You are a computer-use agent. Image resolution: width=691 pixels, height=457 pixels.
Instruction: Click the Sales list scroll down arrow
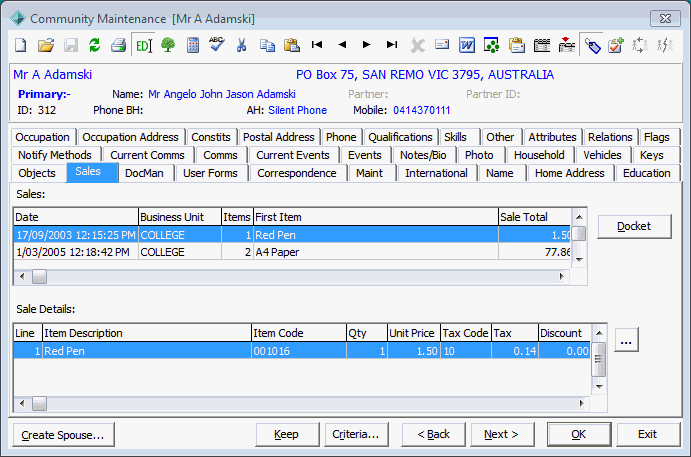(580, 260)
